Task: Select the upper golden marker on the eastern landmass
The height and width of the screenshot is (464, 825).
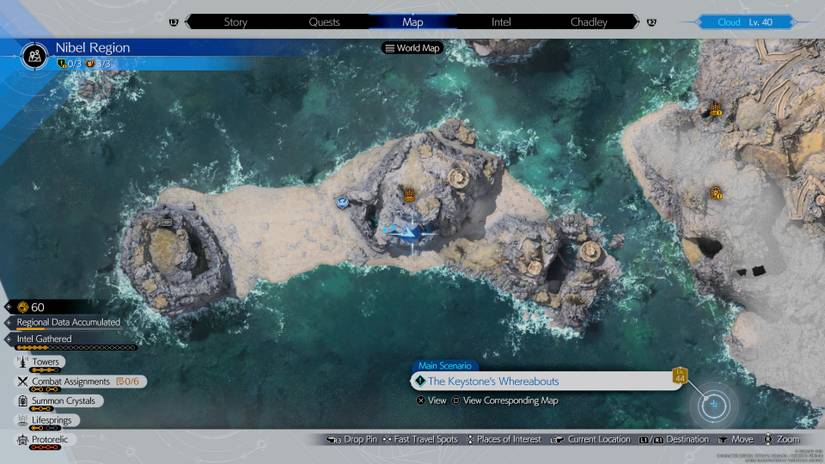Action: (715, 111)
